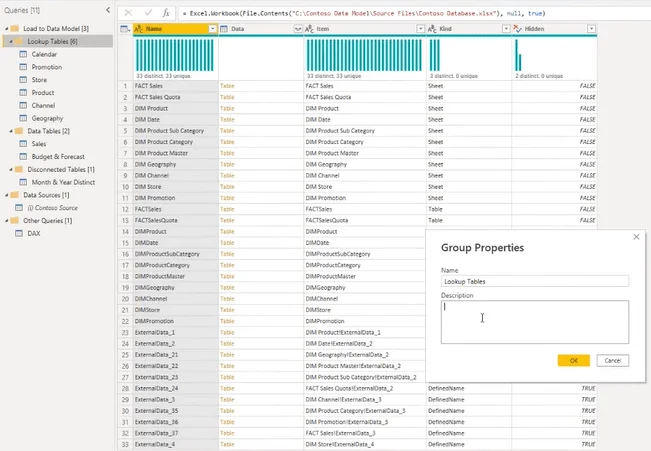
Task: Click the Description text box
Action: coord(535,322)
